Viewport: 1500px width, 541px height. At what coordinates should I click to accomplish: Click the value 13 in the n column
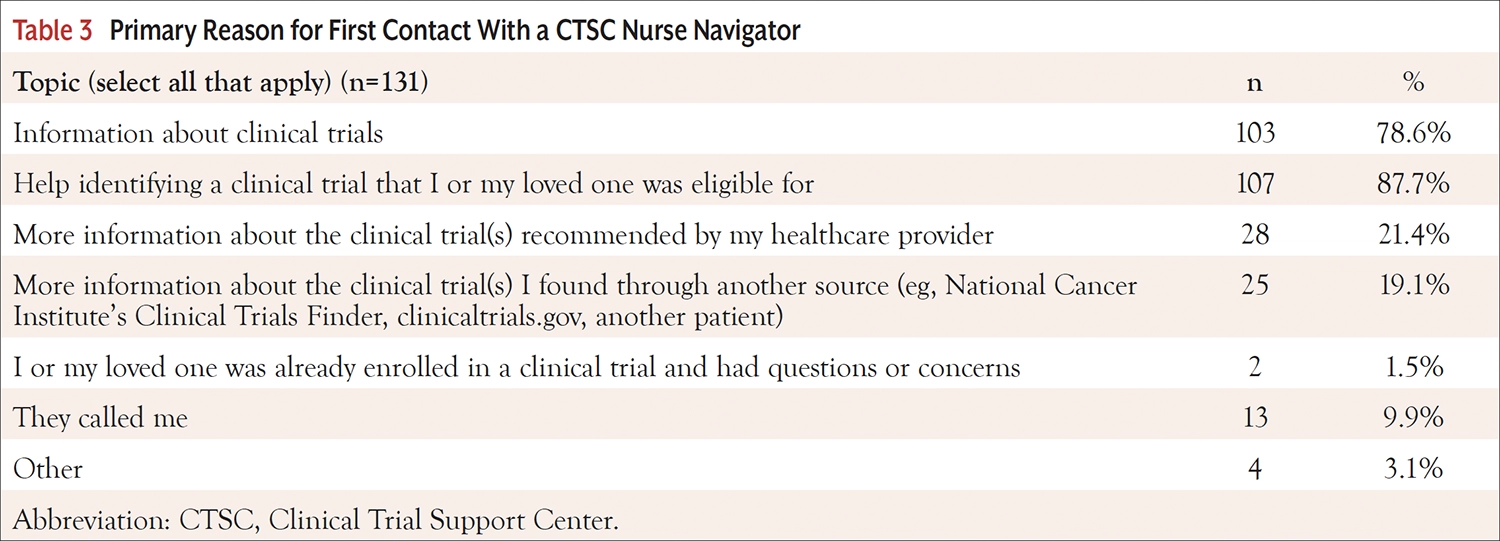pos(1254,417)
